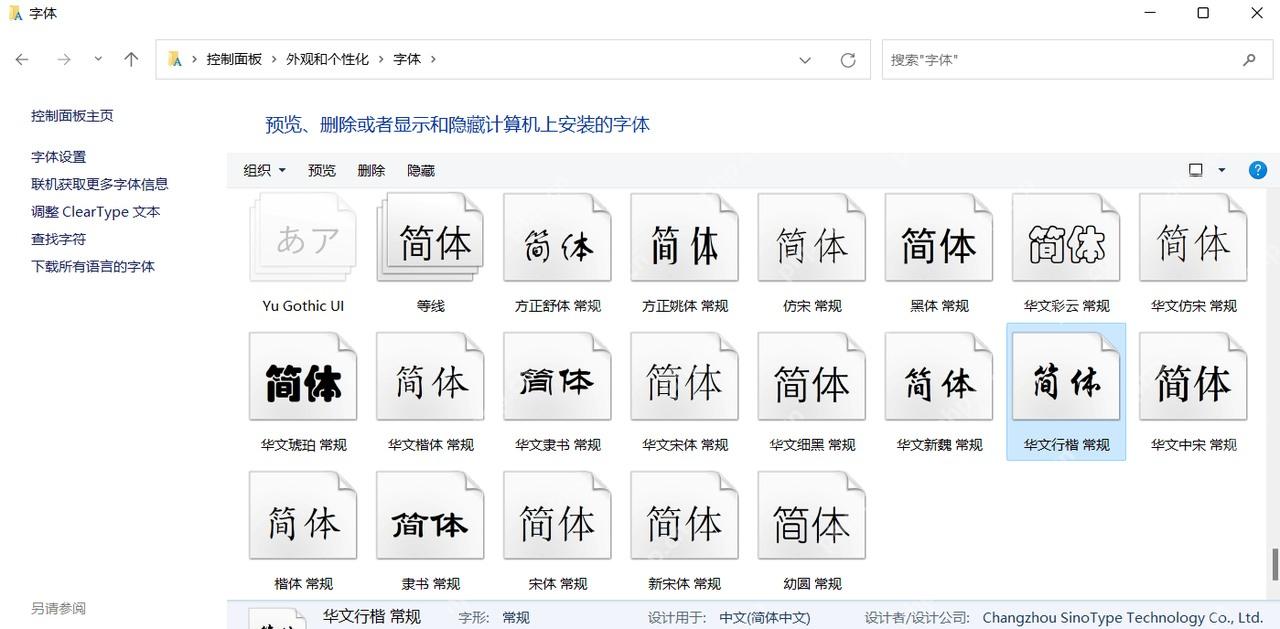Open the 组织 dropdown menu
Viewport: 1280px width, 629px height.
coord(265,170)
